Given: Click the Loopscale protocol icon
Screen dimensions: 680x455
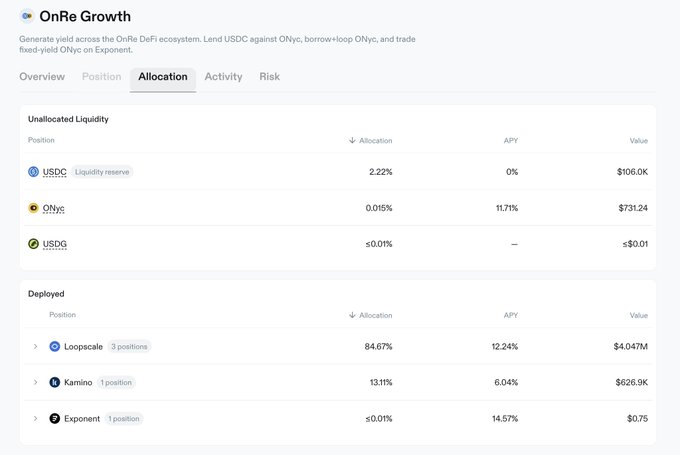Looking at the screenshot, I should (x=55, y=346).
